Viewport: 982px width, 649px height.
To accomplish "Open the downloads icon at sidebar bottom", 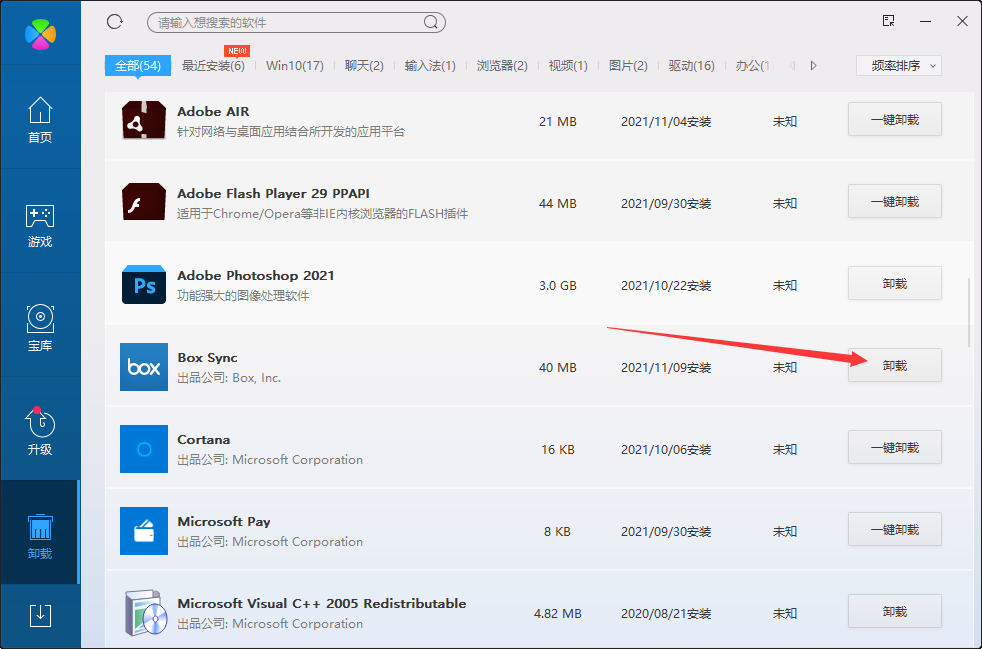I will point(40,615).
